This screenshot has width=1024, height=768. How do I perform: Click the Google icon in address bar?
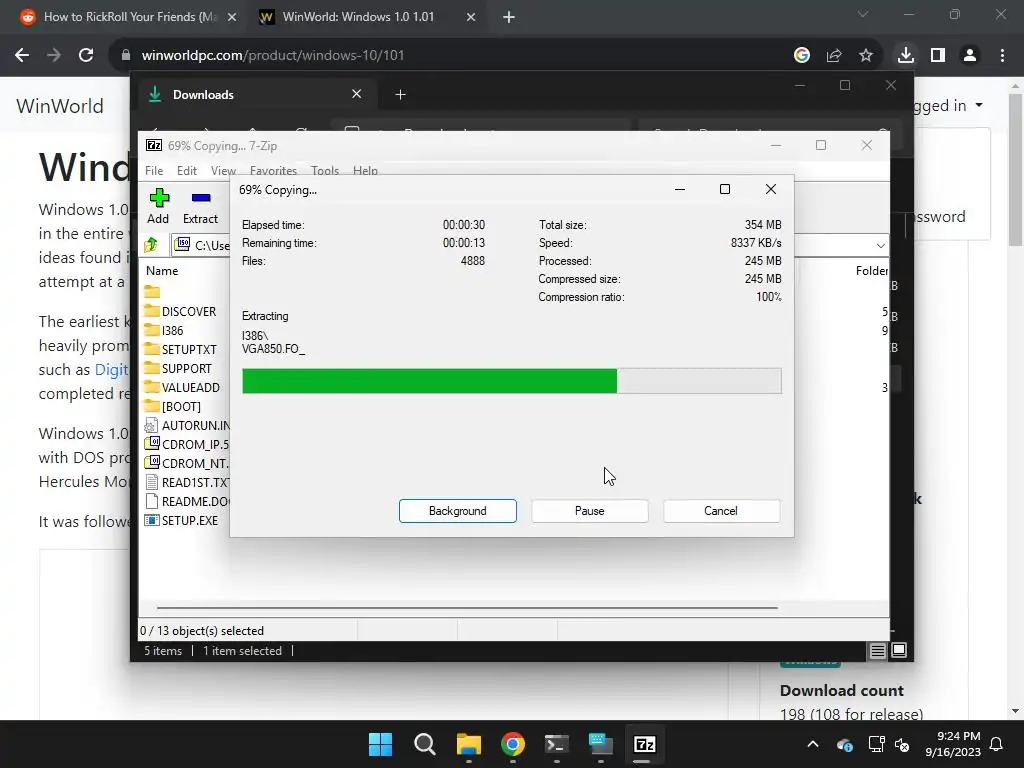click(802, 56)
